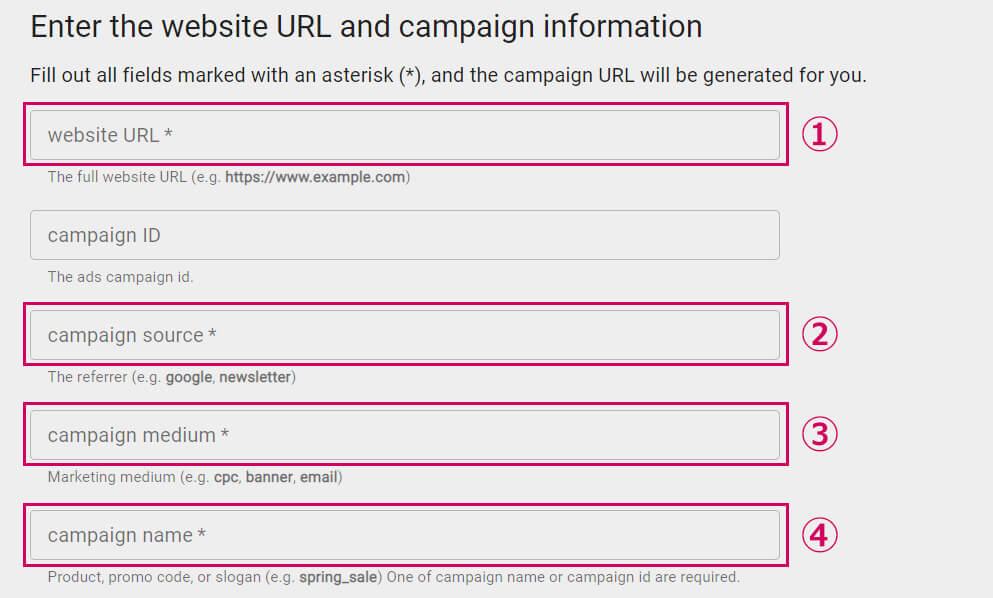Click the bold https://www.example.com example text
Image resolution: width=993 pixels, height=598 pixels.
point(315,177)
